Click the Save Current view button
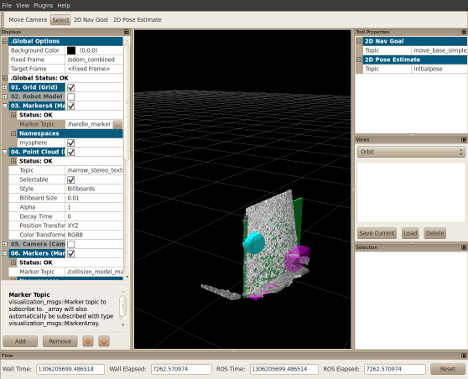The image size is (468, 379). (x=377, y=233)
